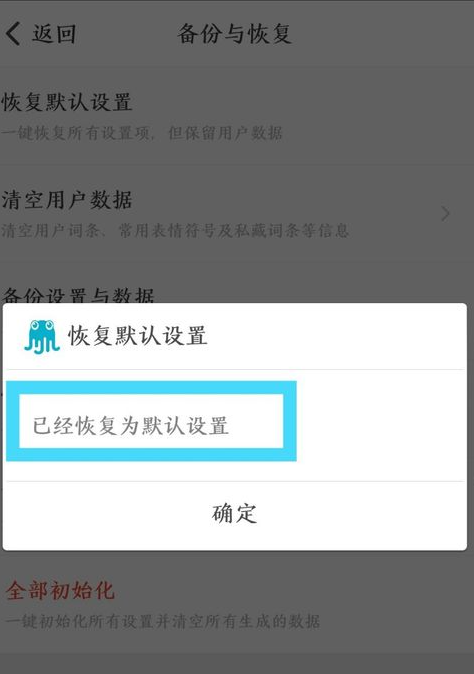Tap the divider line above the 确定 button
The width and height of the screenshot is (474, 674).
pyautogui.click(x=235, y=481)
